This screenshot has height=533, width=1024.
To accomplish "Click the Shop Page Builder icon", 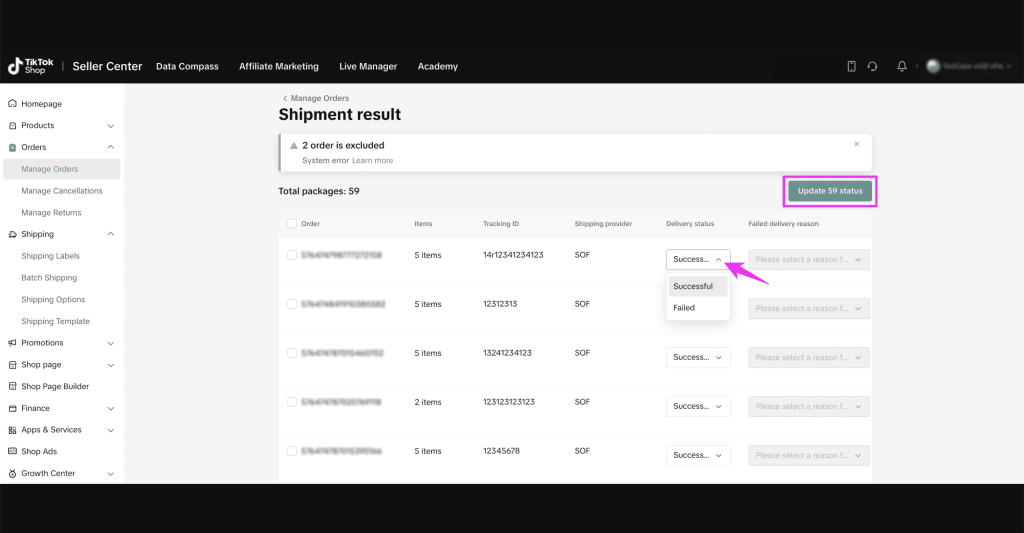I will [x=12, y=387].
